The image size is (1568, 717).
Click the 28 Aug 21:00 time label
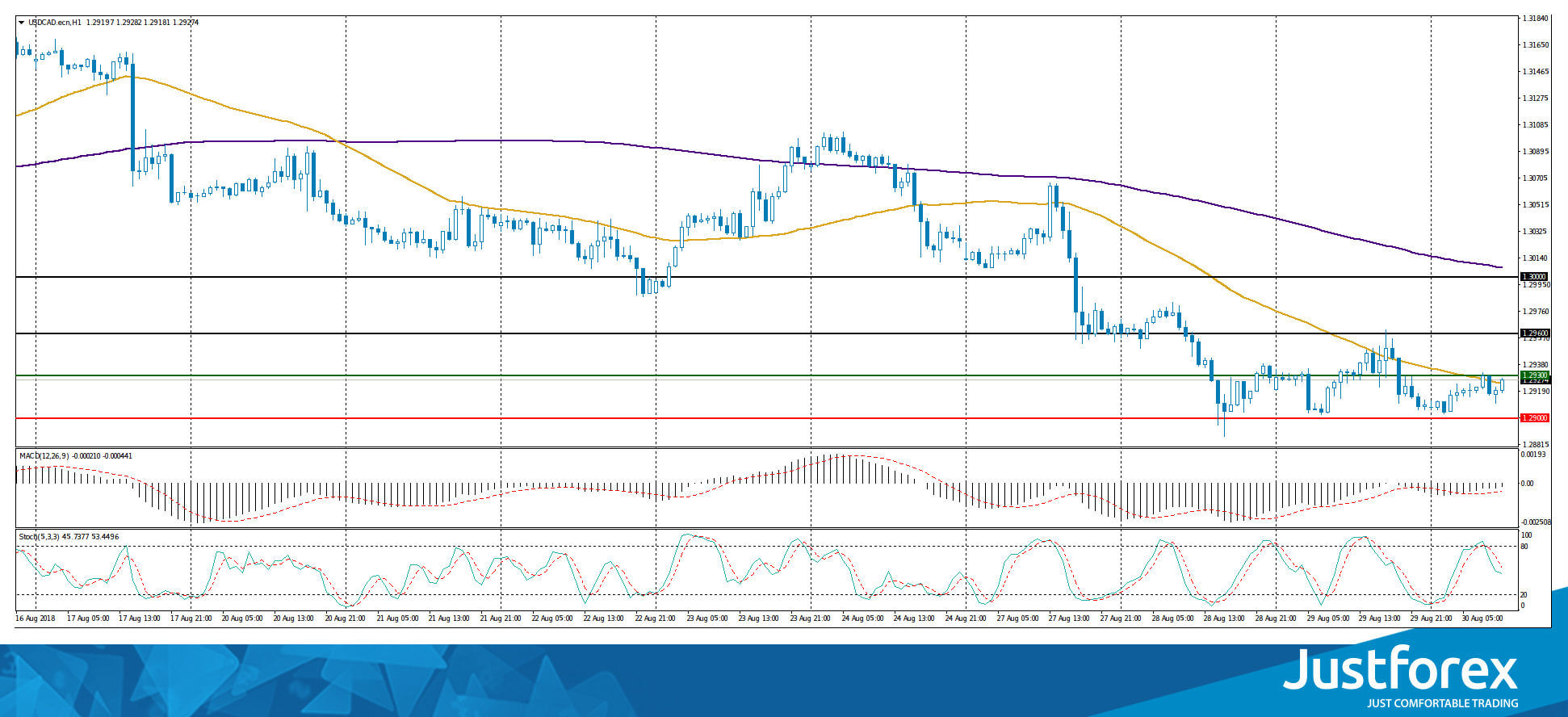pyautogui.click(x=1276, y=618)
